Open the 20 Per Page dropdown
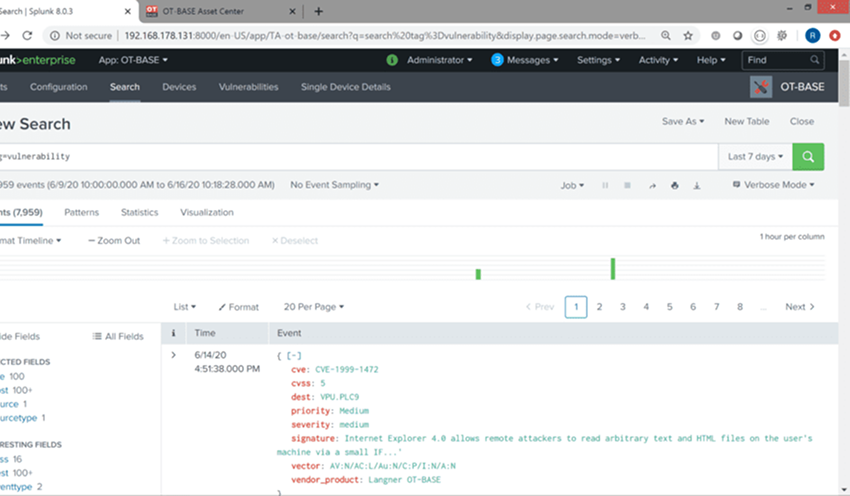 coord(313,307)
